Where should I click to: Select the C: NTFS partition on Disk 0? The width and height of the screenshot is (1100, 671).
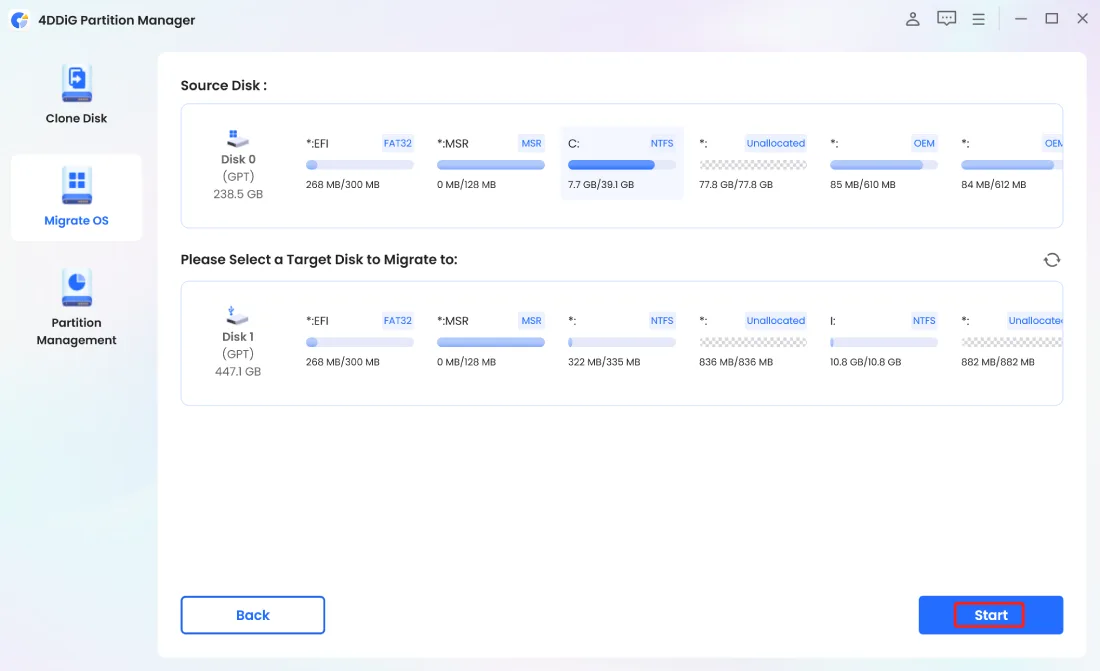coord(621,164)
